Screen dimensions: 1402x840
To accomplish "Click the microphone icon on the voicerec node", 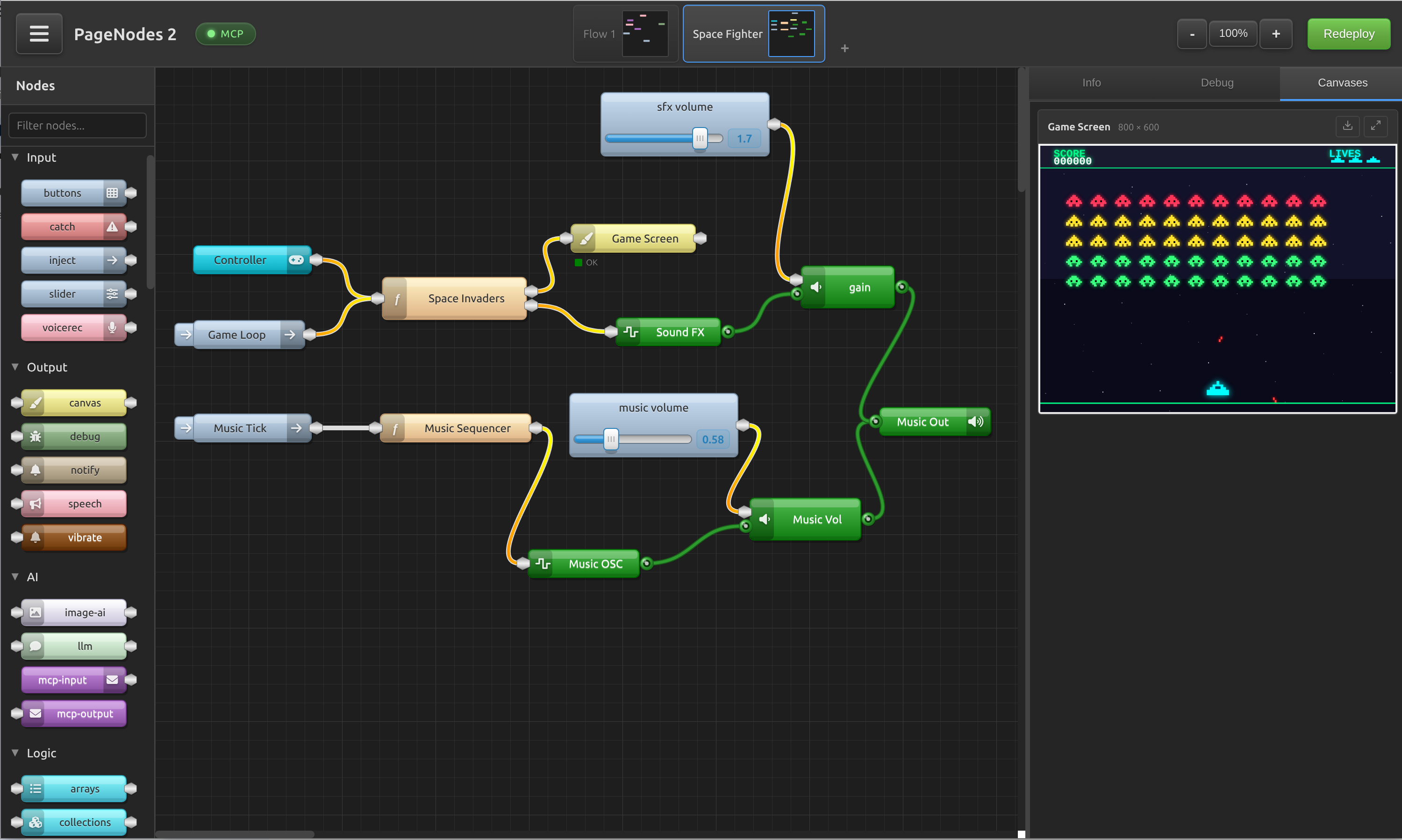I will [x=112, y=327].
